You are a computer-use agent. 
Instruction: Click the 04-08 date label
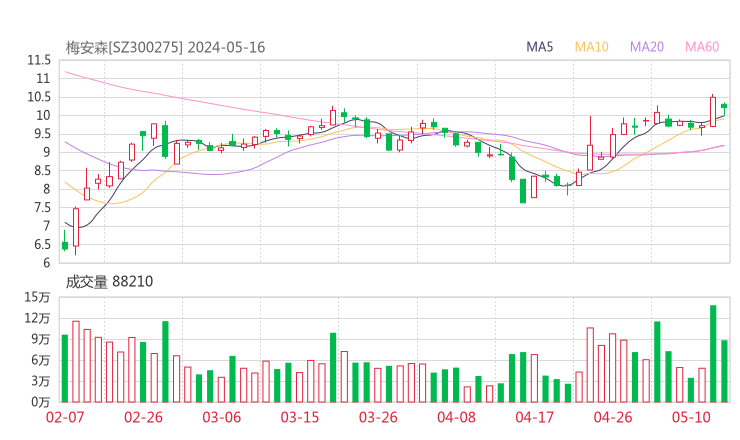[x=456, y=417]
